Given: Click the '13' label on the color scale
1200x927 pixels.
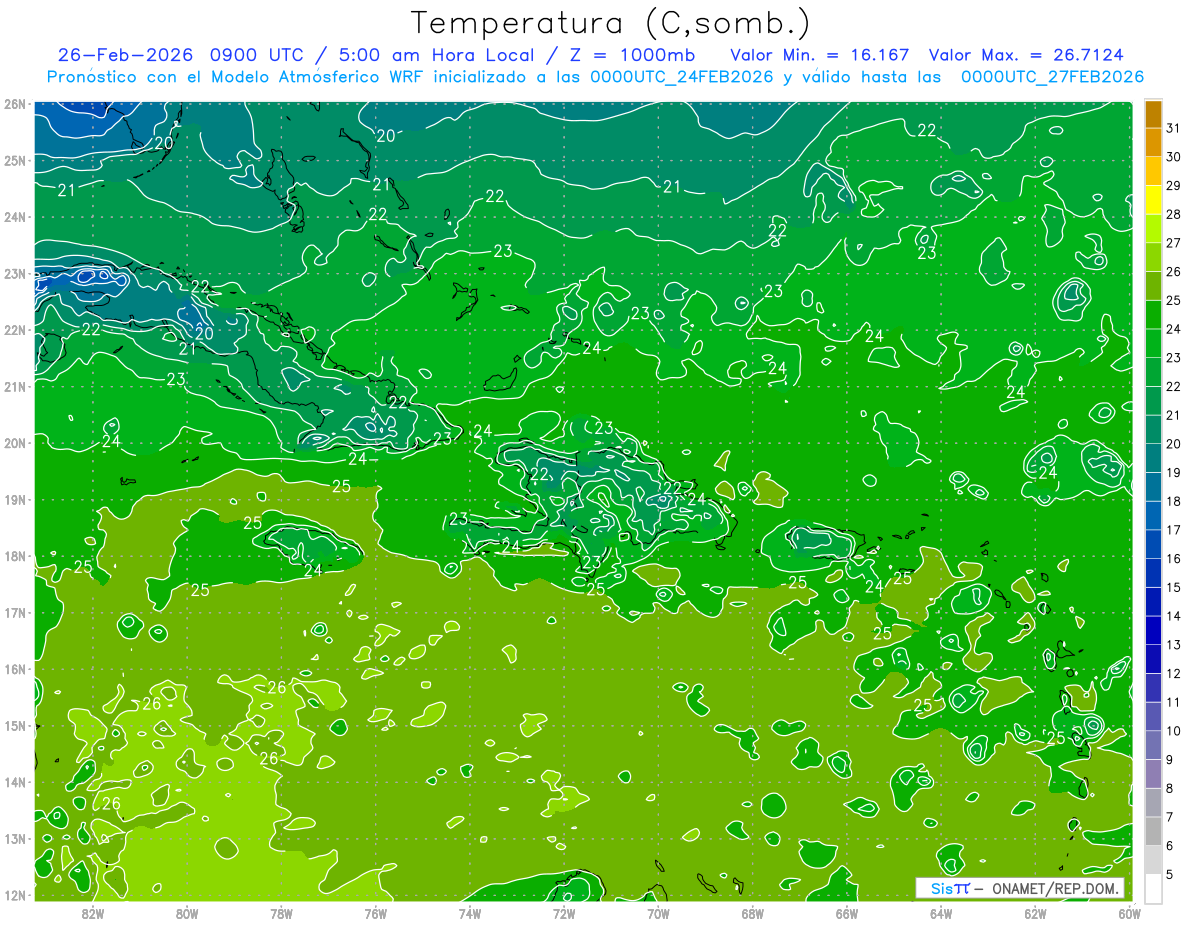Looking at the screenshot, I should click(x=1174, y=645).
